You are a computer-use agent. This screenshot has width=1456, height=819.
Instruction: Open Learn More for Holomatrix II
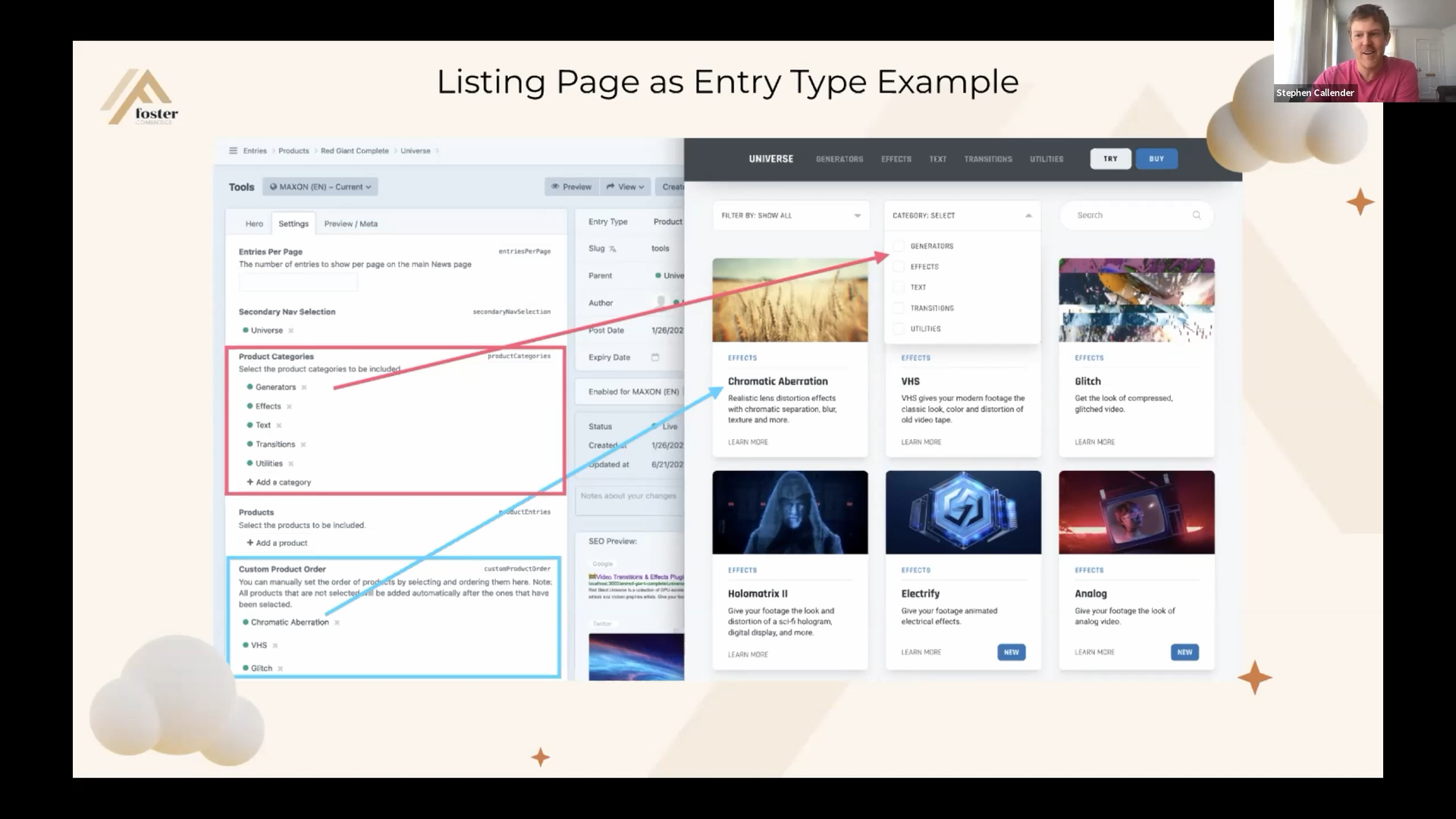[x=748, y=654]
